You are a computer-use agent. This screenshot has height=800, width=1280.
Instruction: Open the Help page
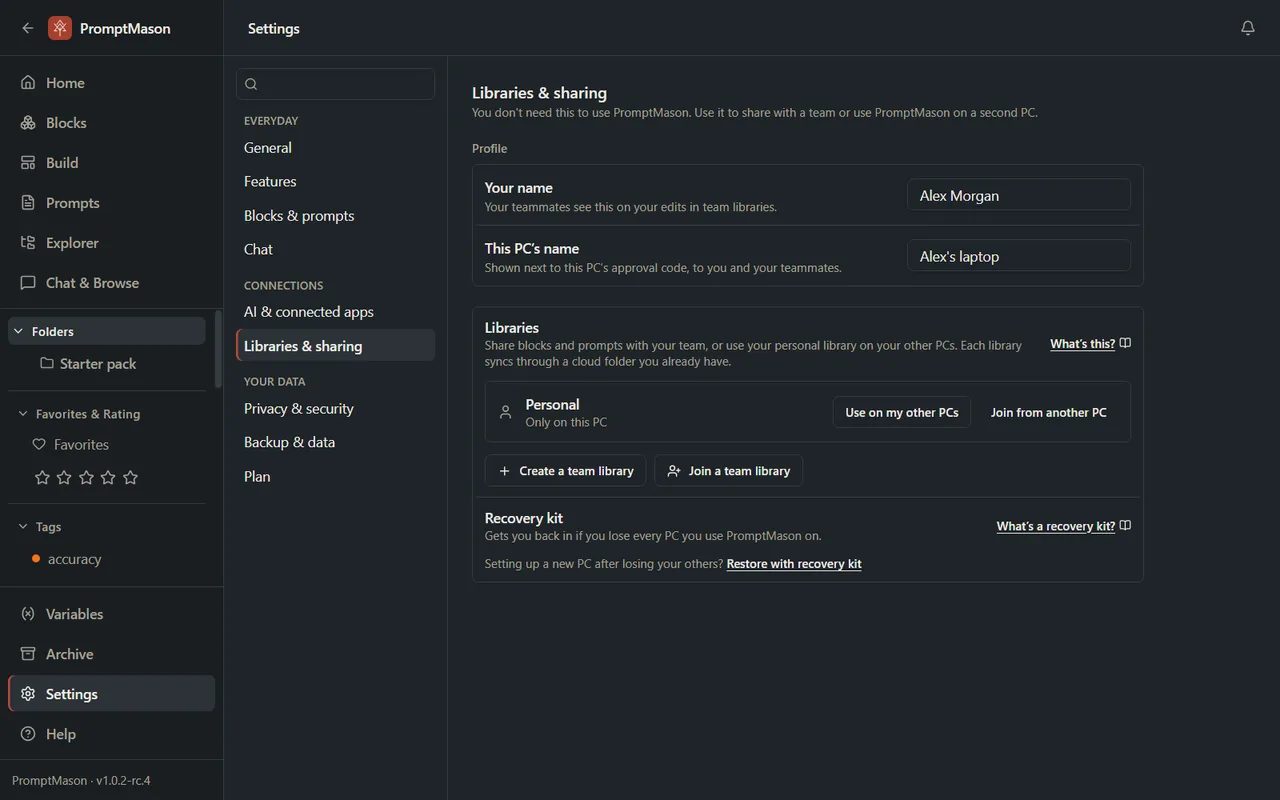(111, 734)
